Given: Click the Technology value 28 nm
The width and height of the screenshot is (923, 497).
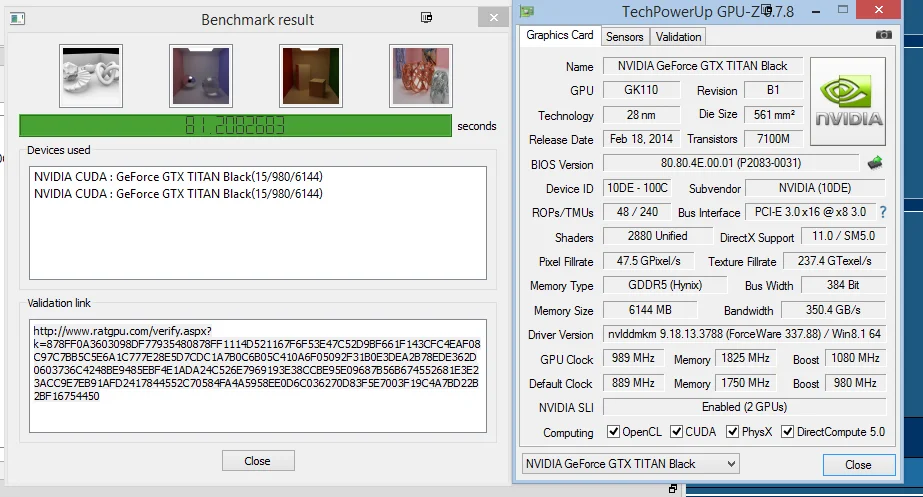Looking at the screenshot, I should (641, 115).
